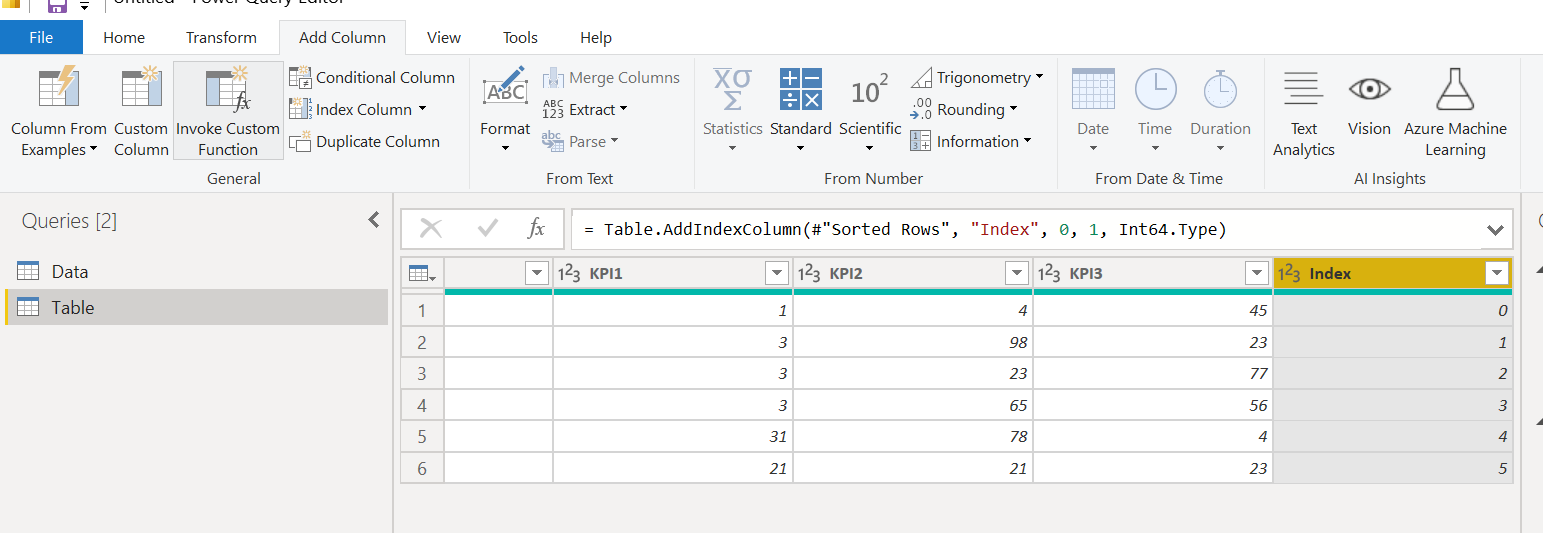Click the Rounding button

coord(964,109)
